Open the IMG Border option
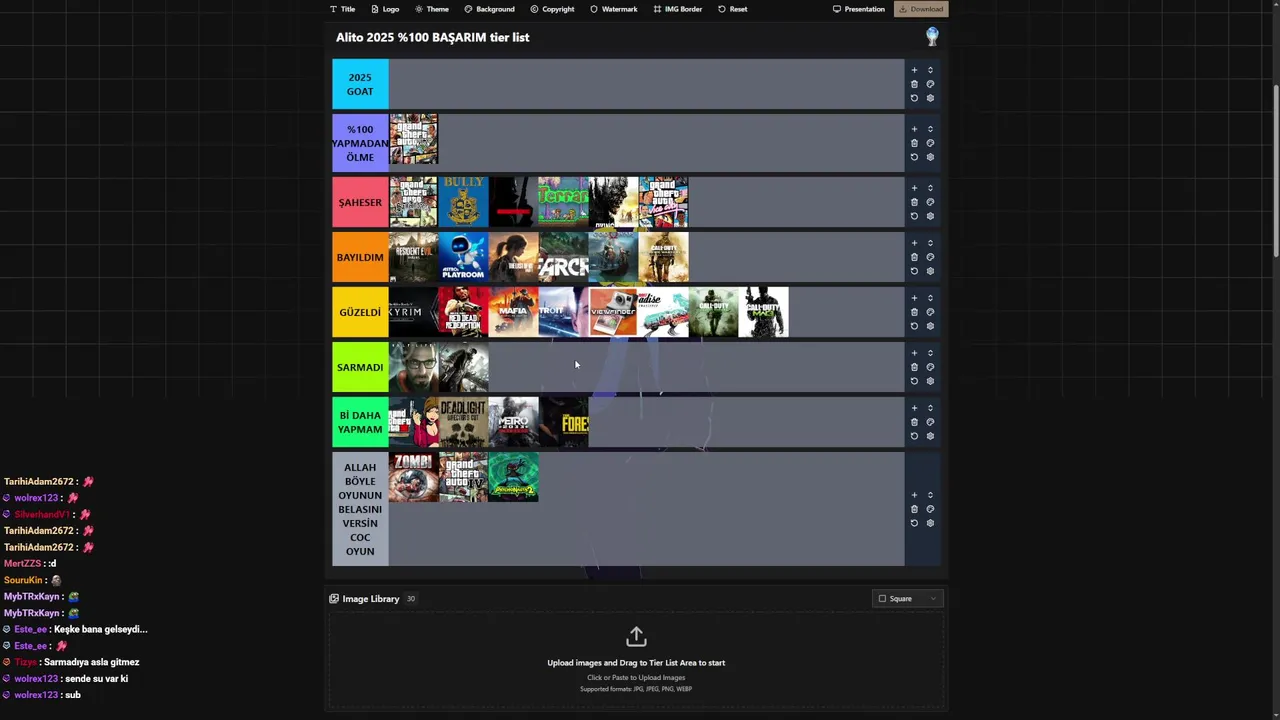Screen dimensions: 1280x720 (678, 9)
